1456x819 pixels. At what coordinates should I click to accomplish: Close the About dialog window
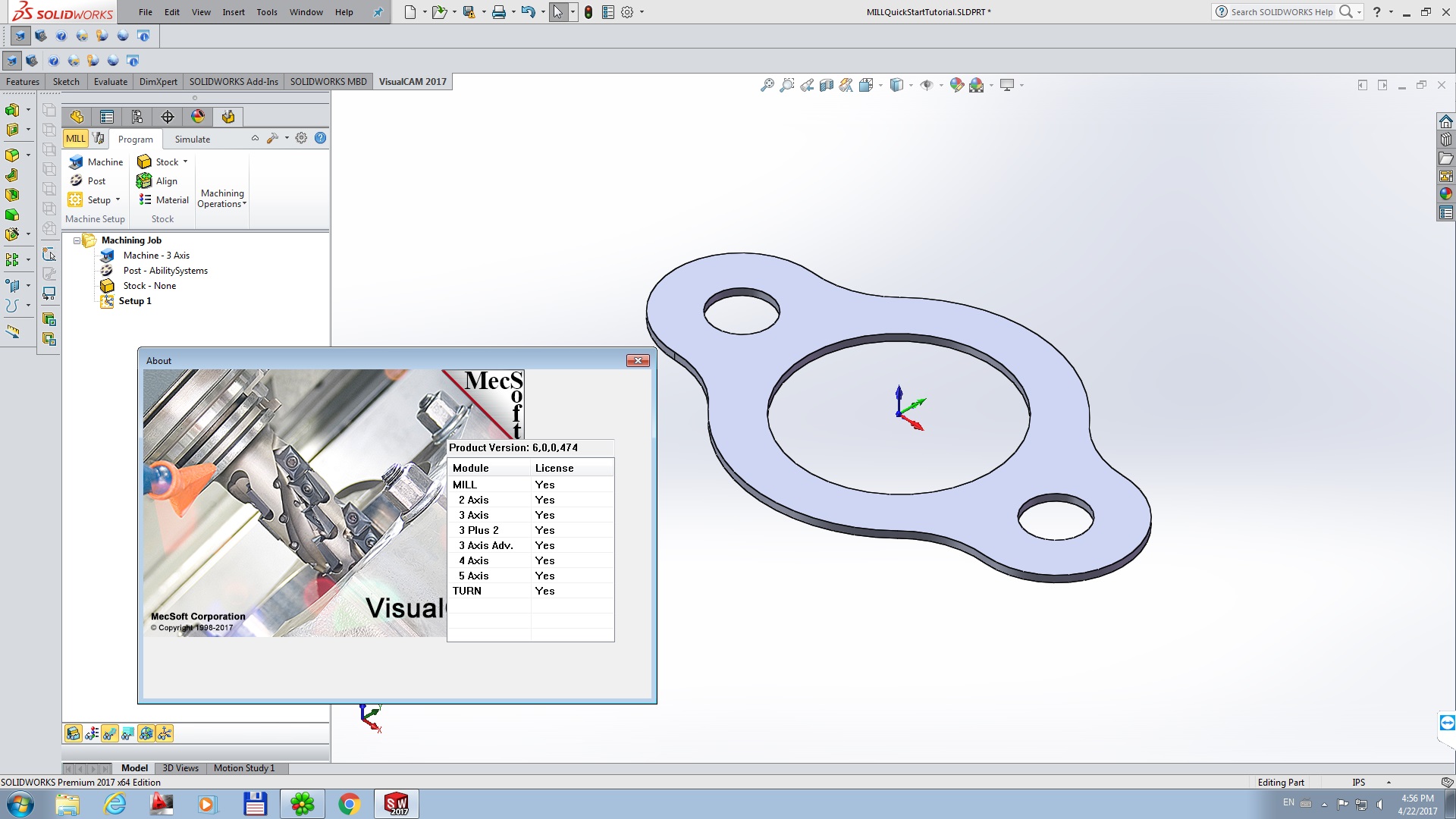click(637, 360)
